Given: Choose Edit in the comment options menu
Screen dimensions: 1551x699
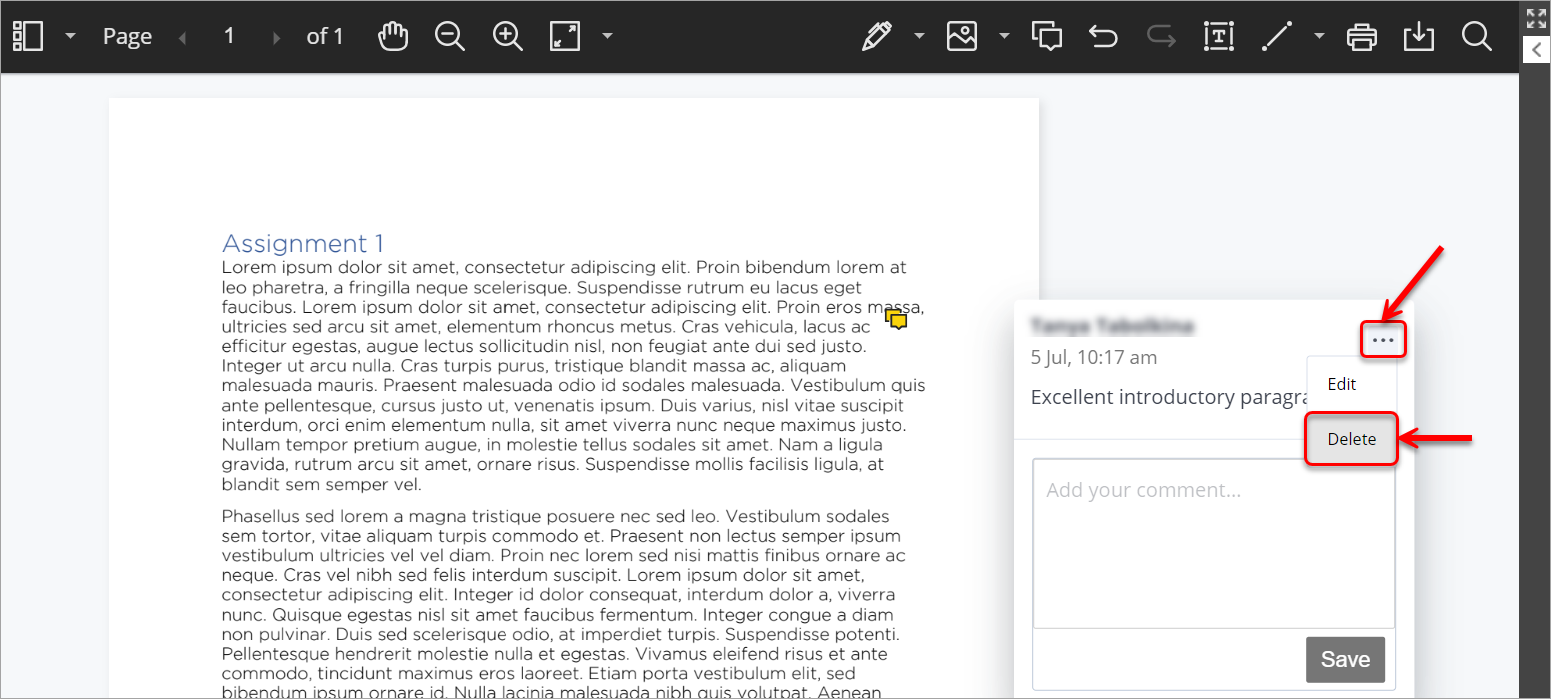Looking at the screenshot, I should click(1341, 383).
